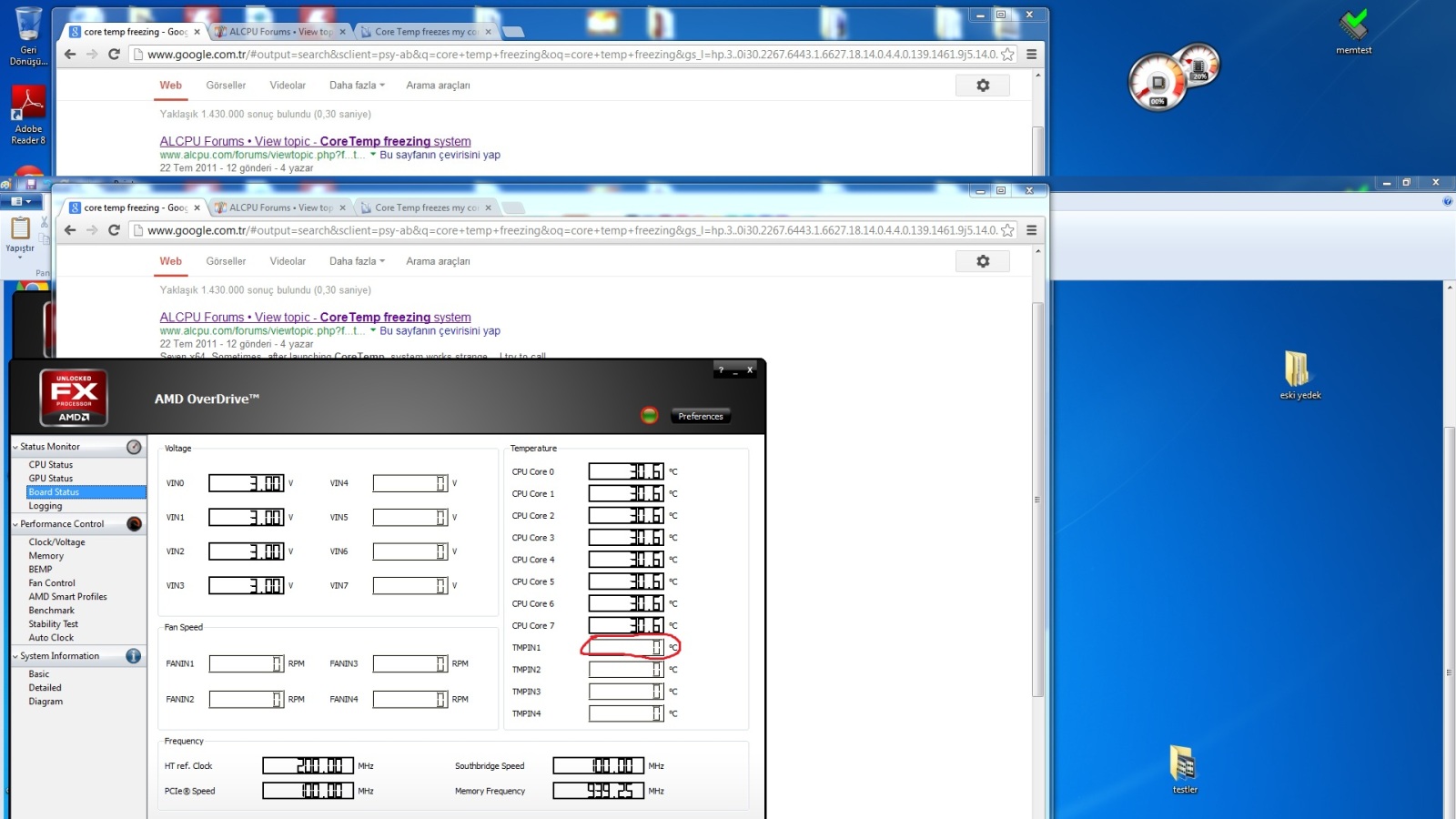The width and height of the screenshot is (1456, 819).
Task: Expand Yapıştır dropdown arrow in Paint
Action: pyautogui.click(x=20, y=258)
